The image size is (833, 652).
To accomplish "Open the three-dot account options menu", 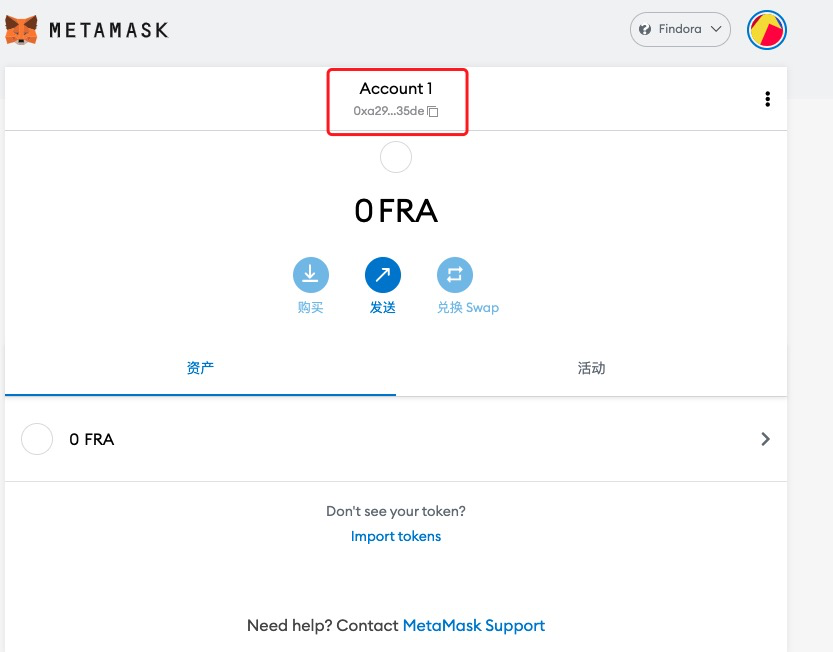I will point(767,99).
